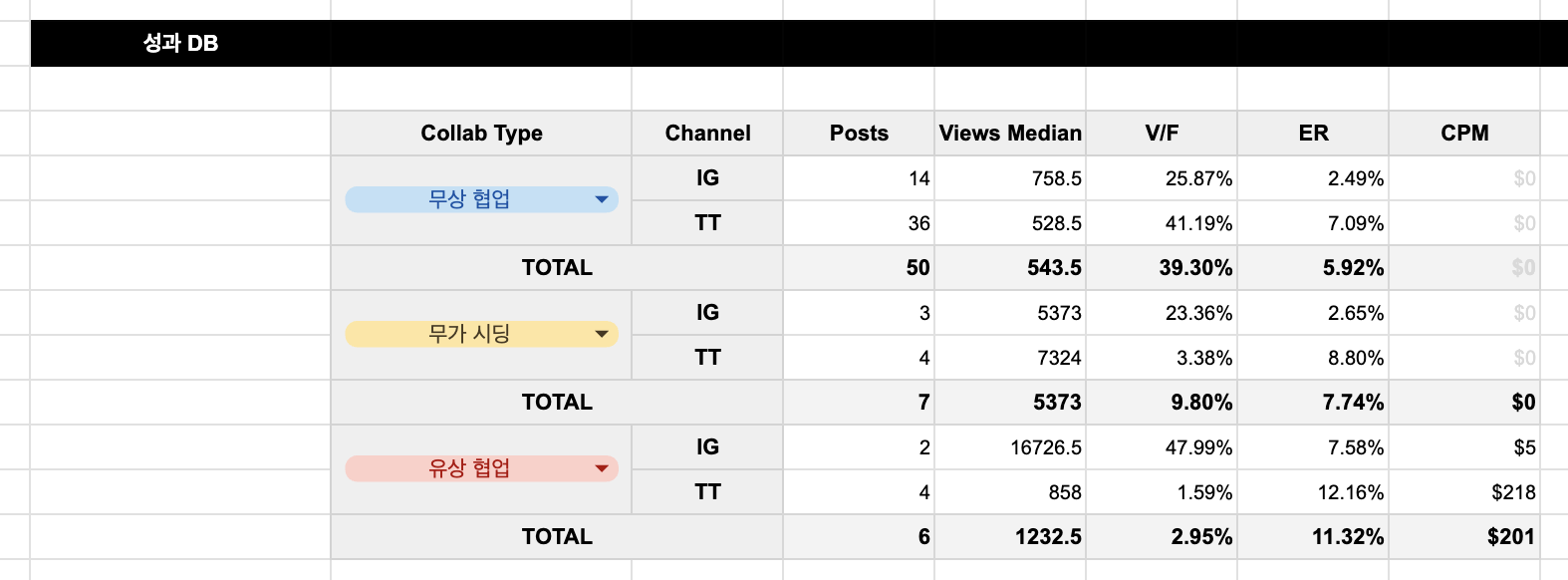The image size is (1568, 580).
Task: Click the Collab Type header cell
Action: pyautogui.click(x=481, y=134)
